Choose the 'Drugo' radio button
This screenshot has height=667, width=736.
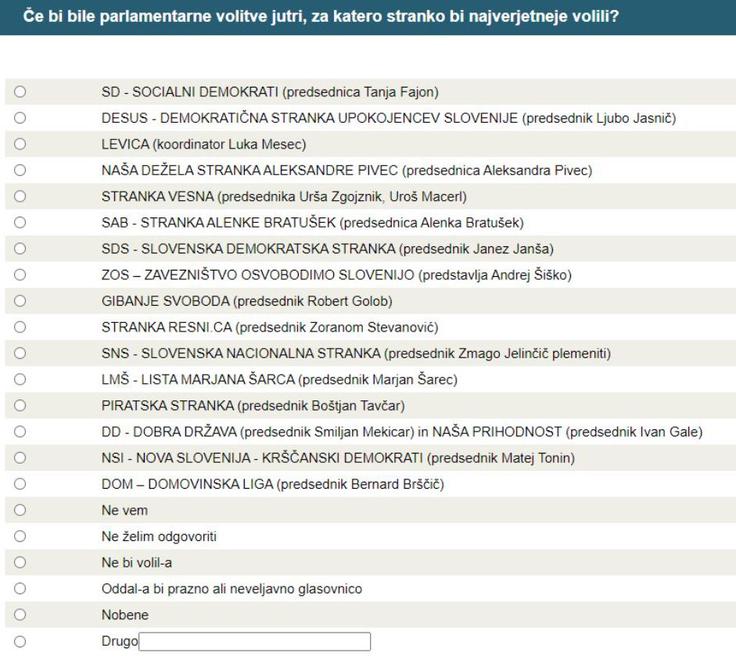point(20,642)
